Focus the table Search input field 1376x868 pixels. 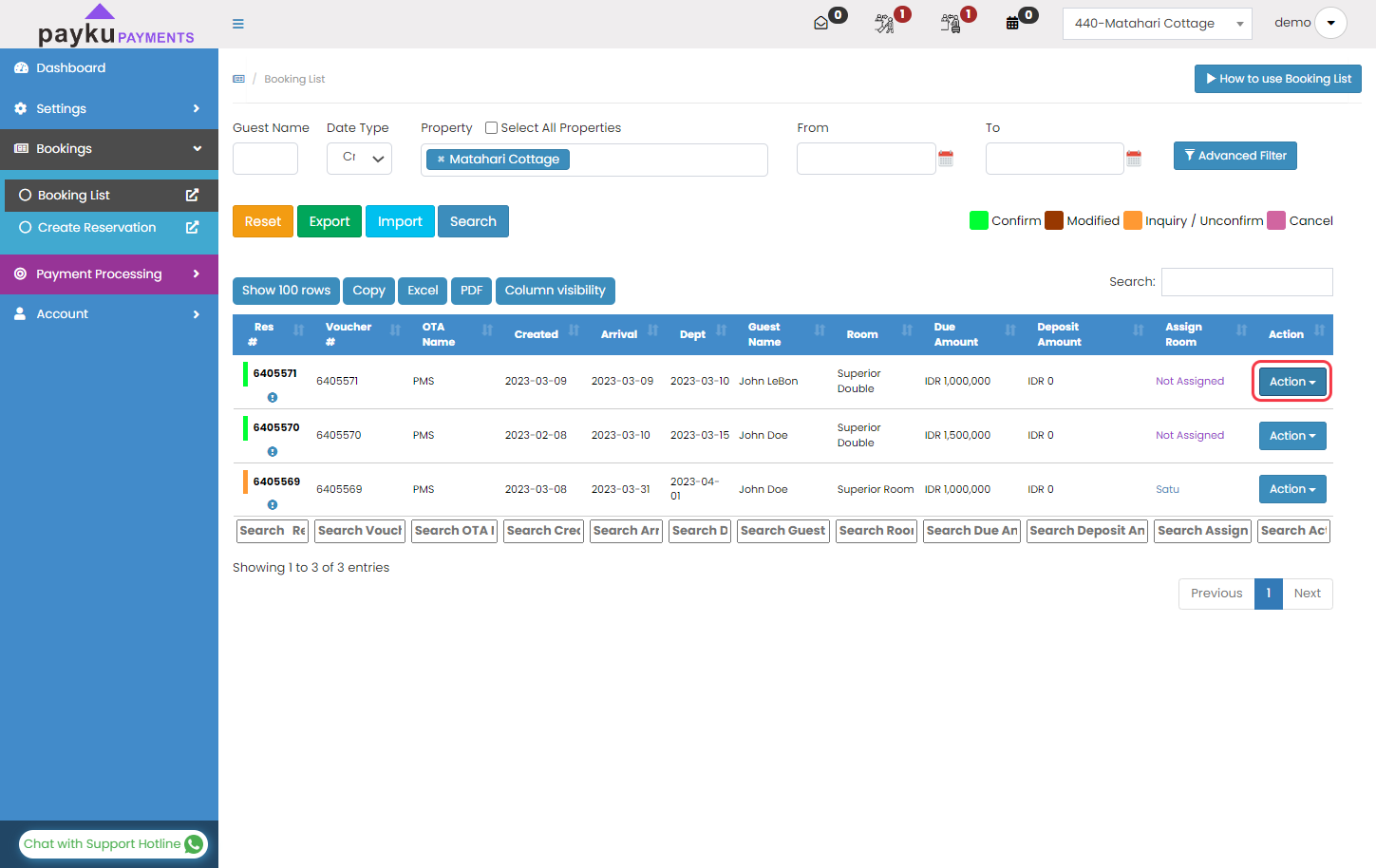(1247, 282)
